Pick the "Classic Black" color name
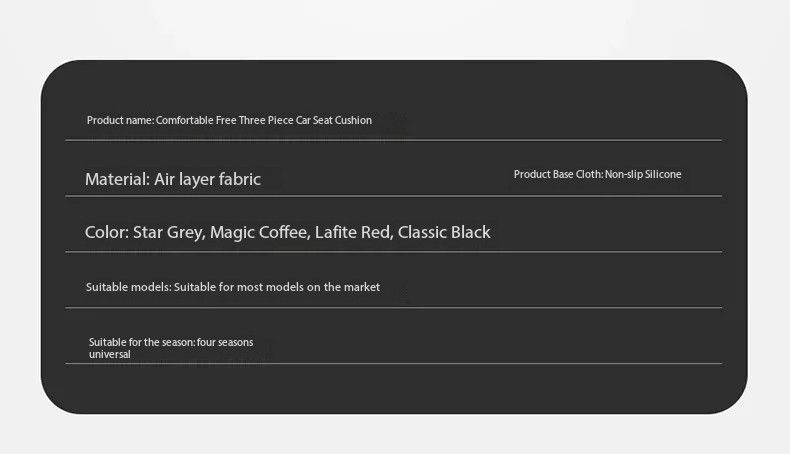This screenshot has width=790, height=454. [444, 232]
